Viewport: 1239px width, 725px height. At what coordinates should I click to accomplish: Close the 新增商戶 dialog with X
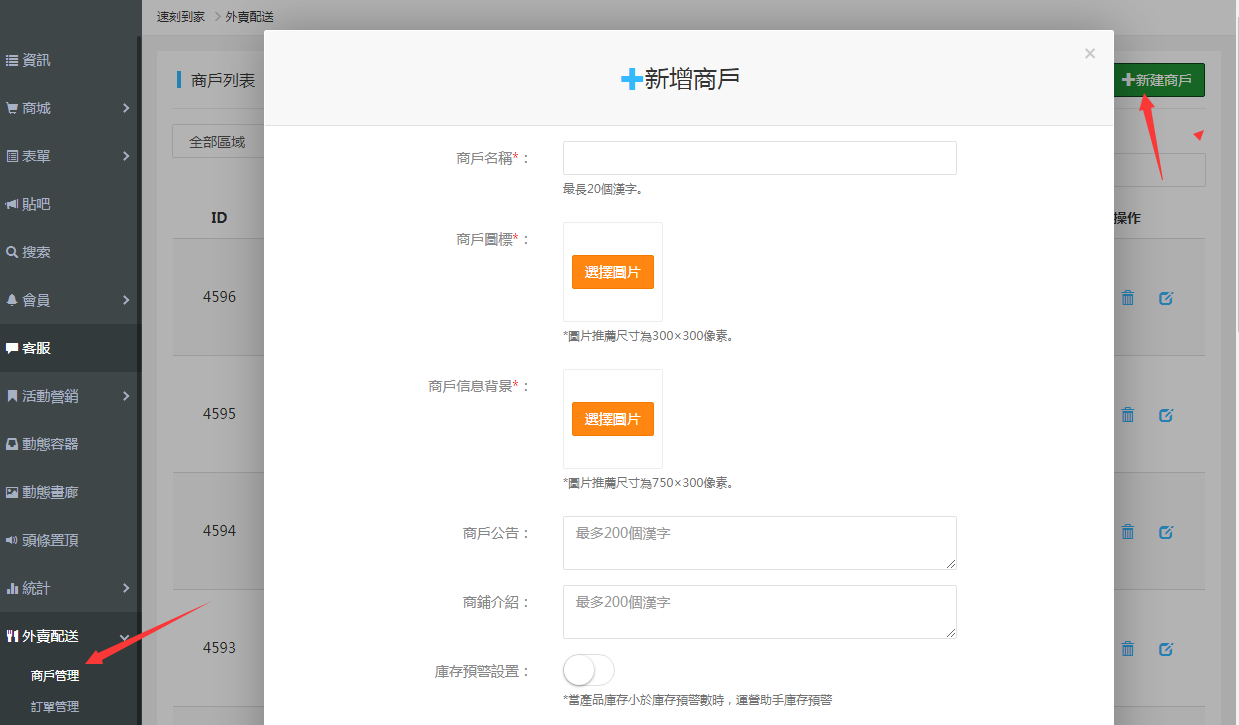coord(1090,54)
